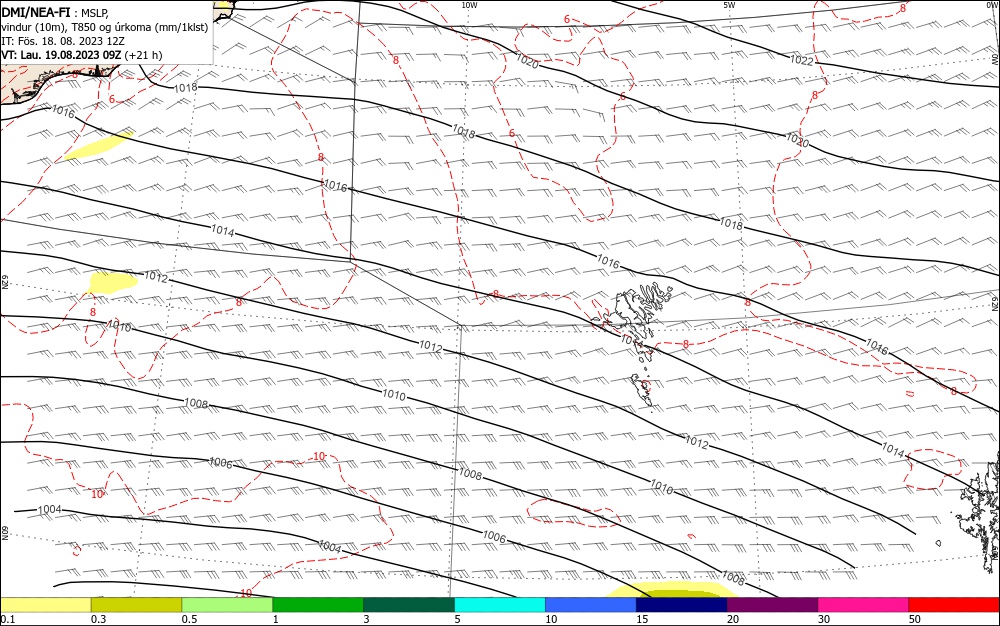Select the olive 0.3–0.5 legend swatch
The image size is (1000, 626).
point(136,604)
